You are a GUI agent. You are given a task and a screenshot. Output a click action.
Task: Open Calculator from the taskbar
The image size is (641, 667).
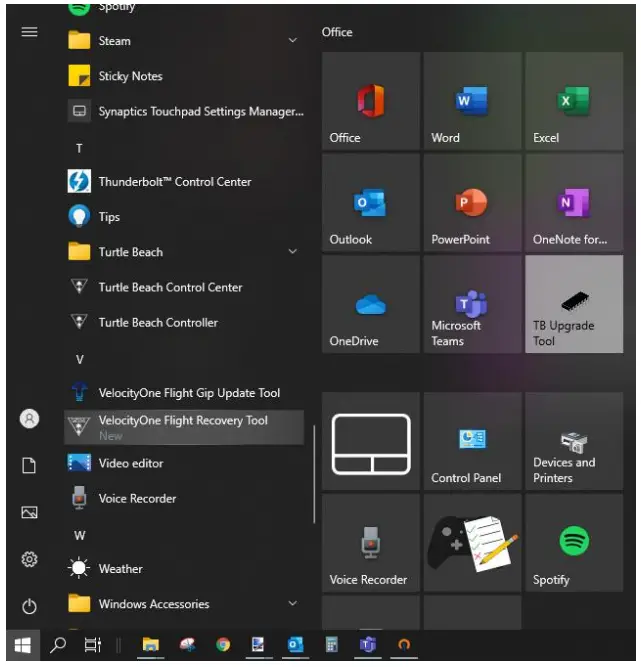[x=332, y=646]
